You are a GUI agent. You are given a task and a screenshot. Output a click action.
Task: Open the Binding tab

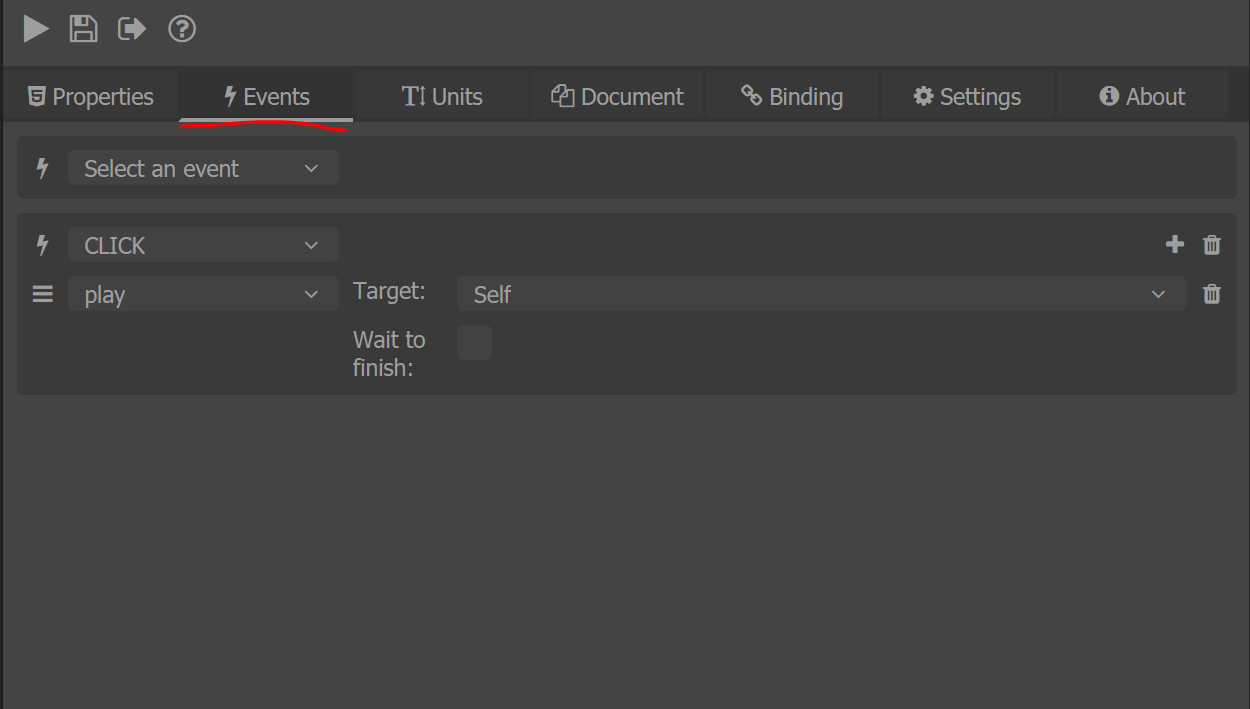coord(792,95)
